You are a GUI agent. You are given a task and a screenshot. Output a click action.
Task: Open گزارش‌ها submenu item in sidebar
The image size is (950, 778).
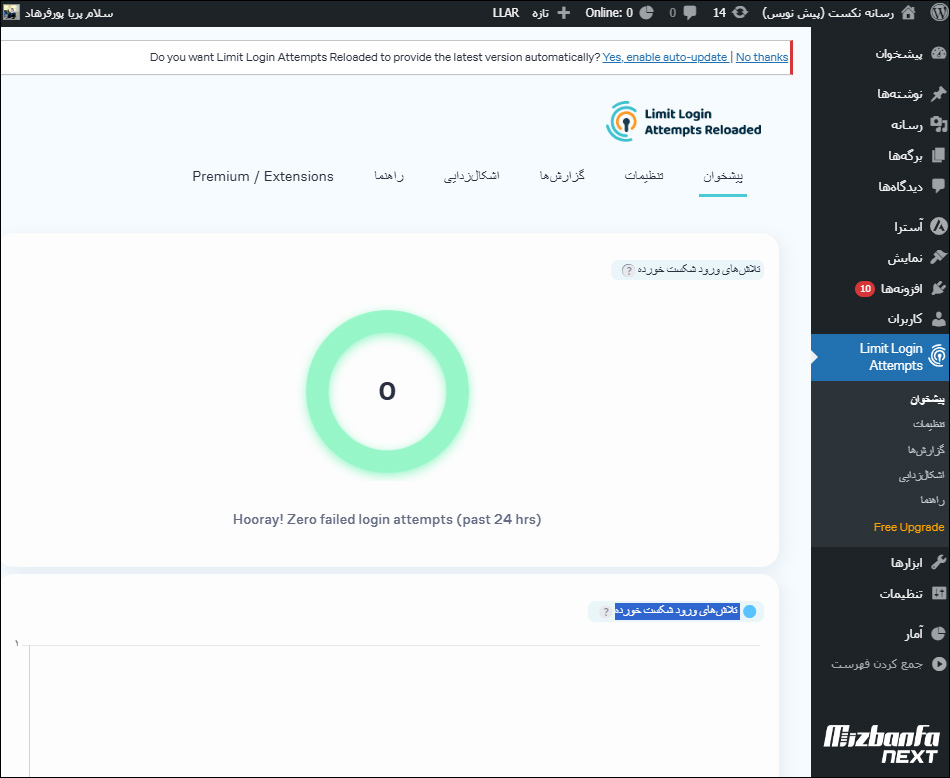pyautogui.click(x=926, y=450)
